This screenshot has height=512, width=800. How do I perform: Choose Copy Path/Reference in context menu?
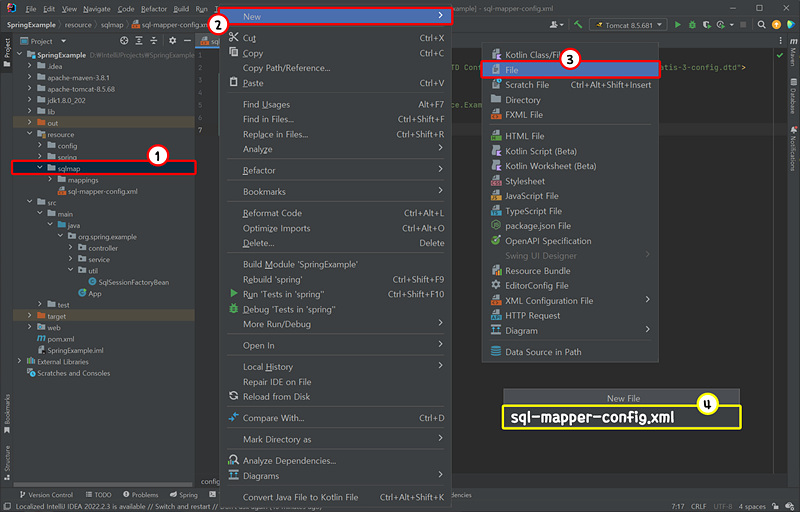pyautogui.click(x=336, y=68)
